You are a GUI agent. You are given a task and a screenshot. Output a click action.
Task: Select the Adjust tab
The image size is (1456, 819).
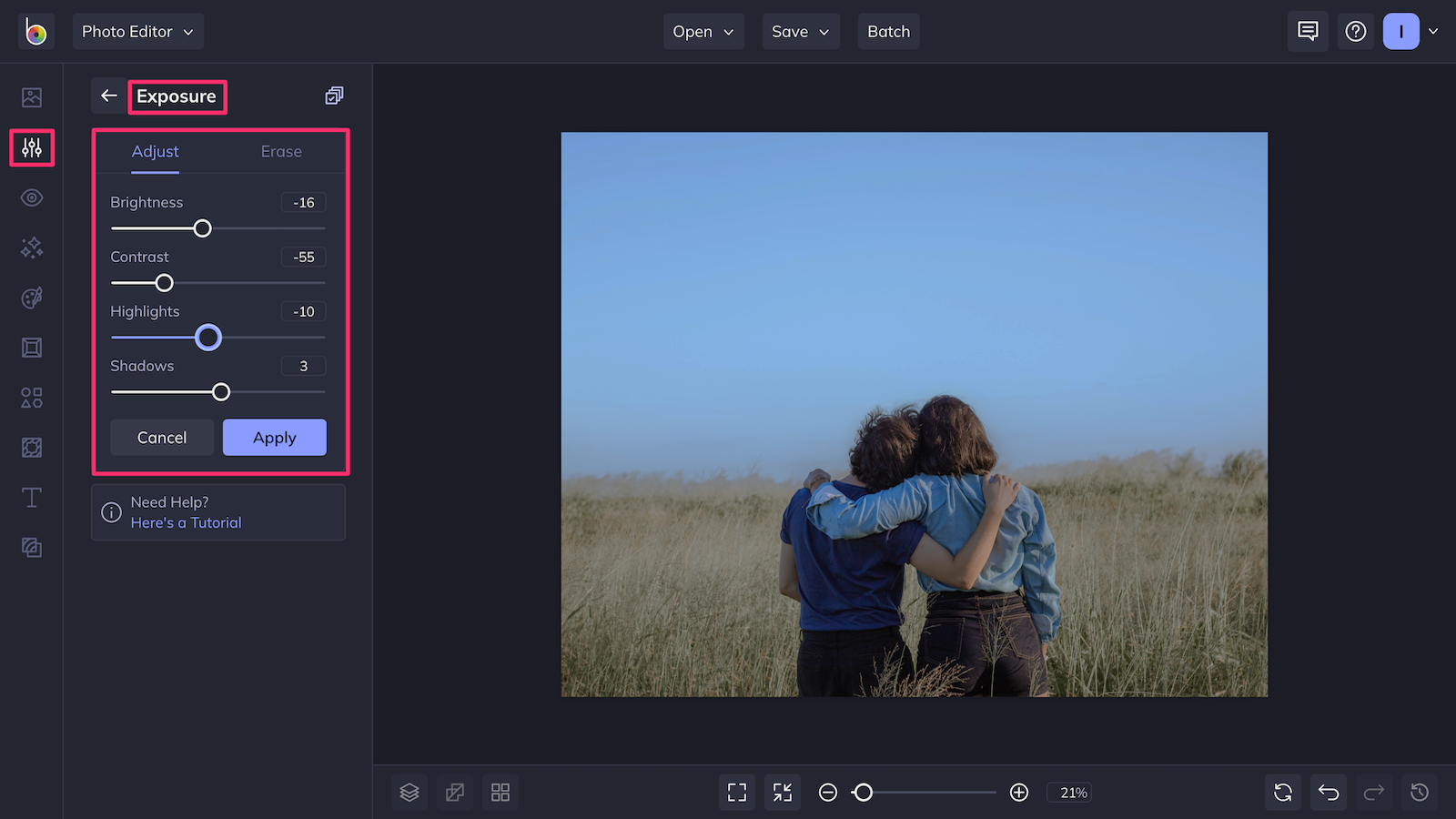(x=156, y=152)
